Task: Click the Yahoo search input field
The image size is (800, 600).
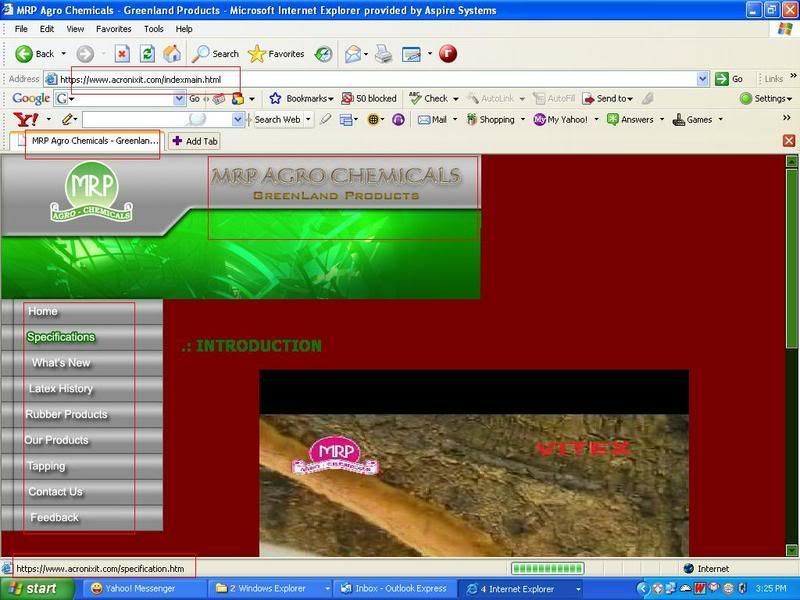Action: pos(157,119)
